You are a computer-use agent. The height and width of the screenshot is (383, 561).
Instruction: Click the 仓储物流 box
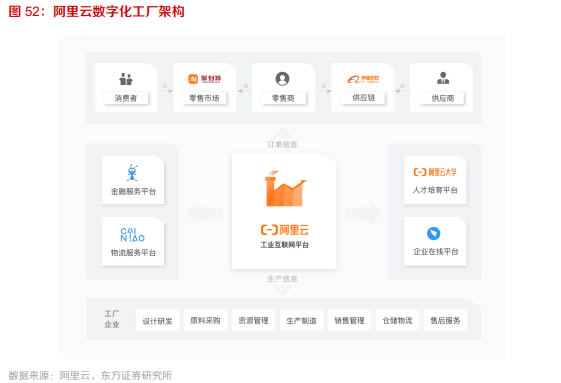[397, 320]
